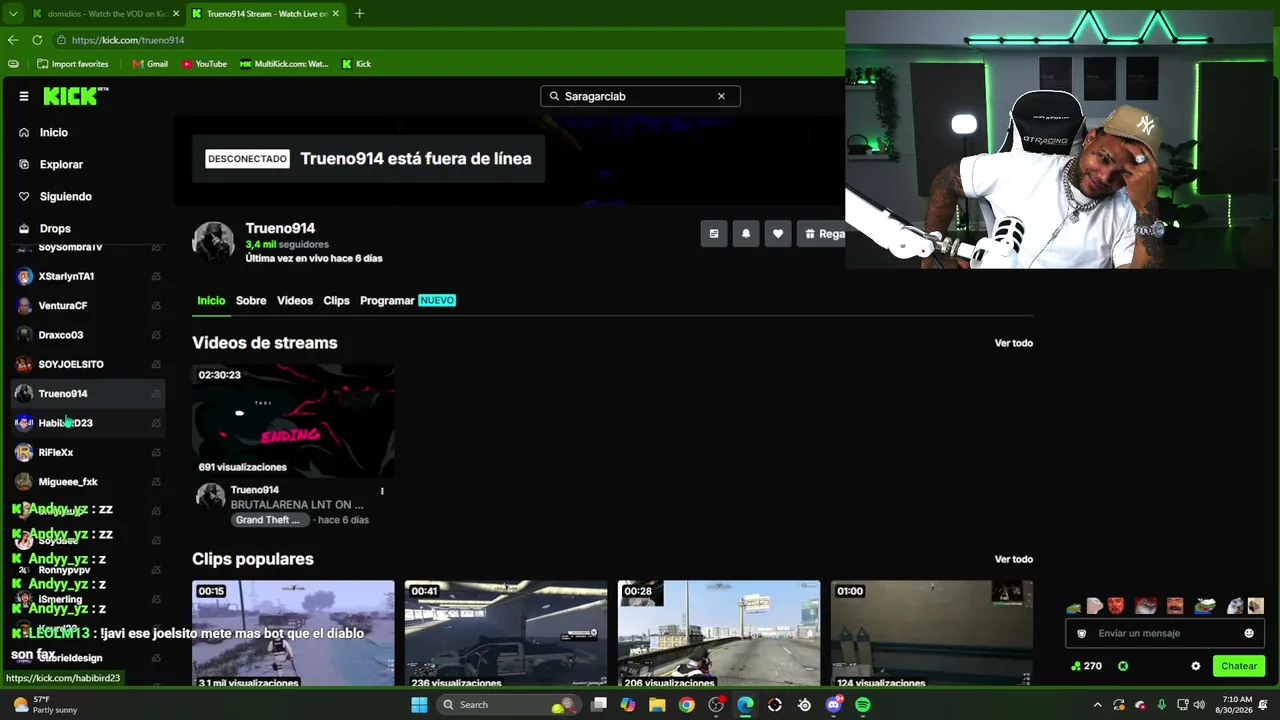Click the chat-panel icon button beside the bell

click(713, 234)
